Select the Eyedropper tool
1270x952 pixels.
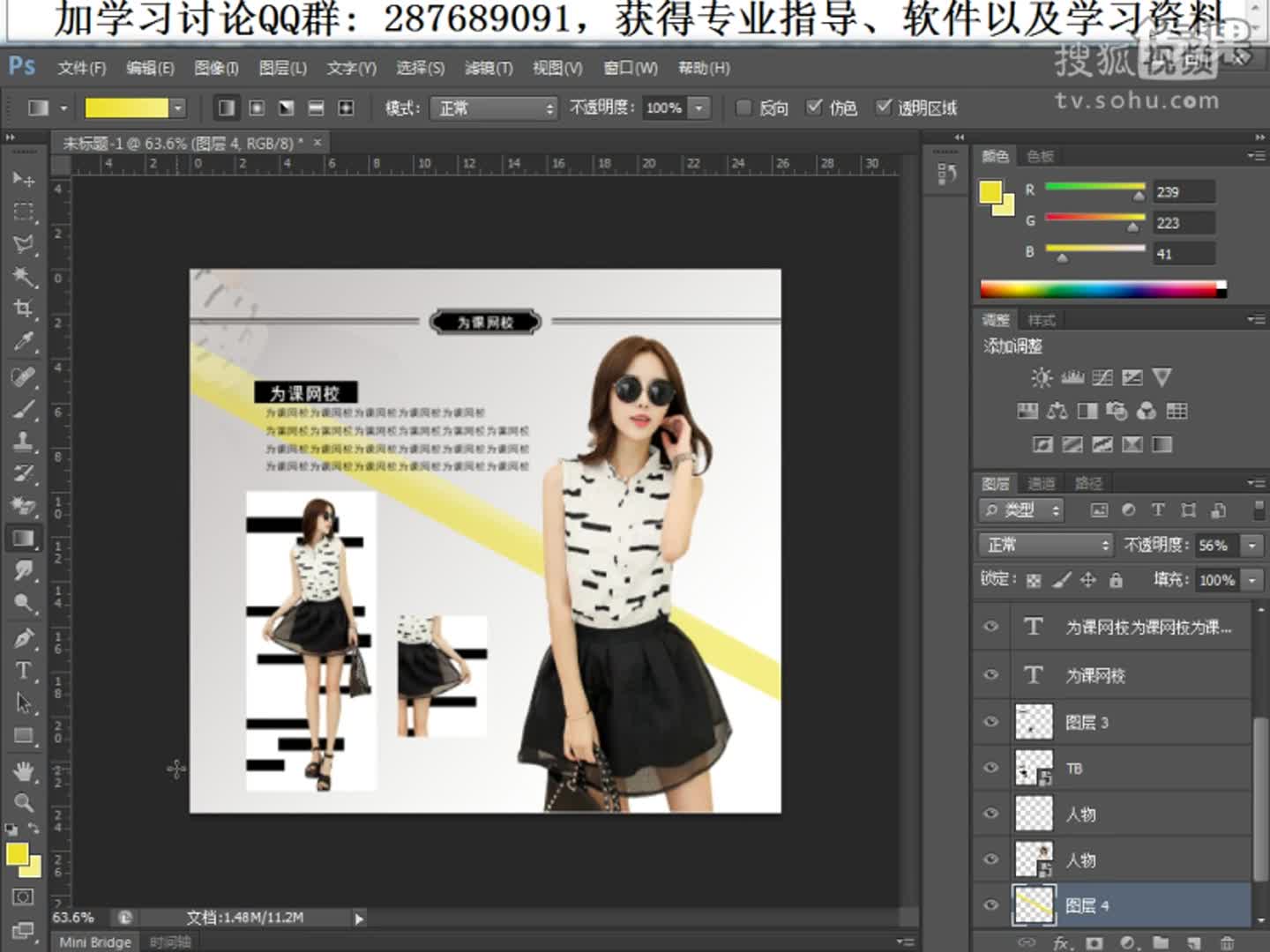click(24, 341)
